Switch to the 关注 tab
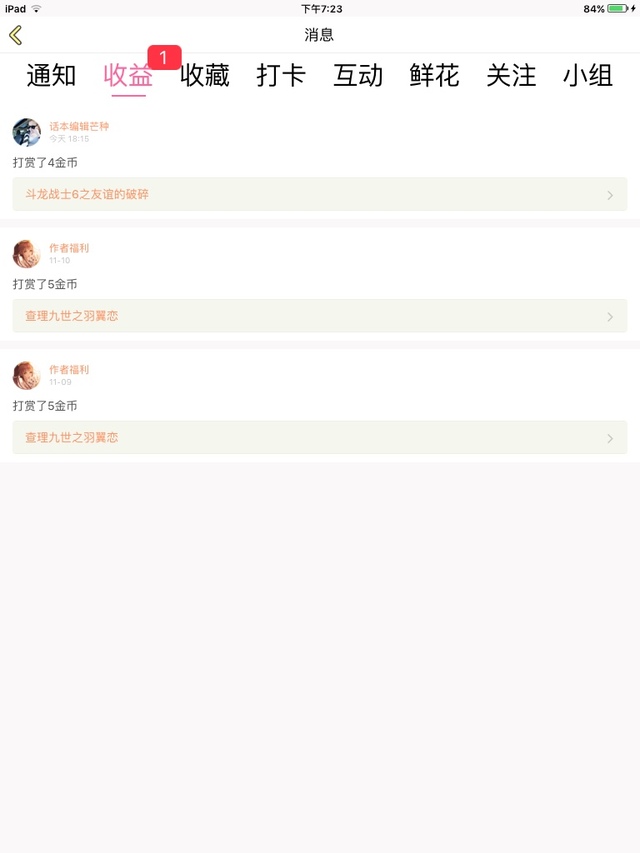 (x=511, y=75)
